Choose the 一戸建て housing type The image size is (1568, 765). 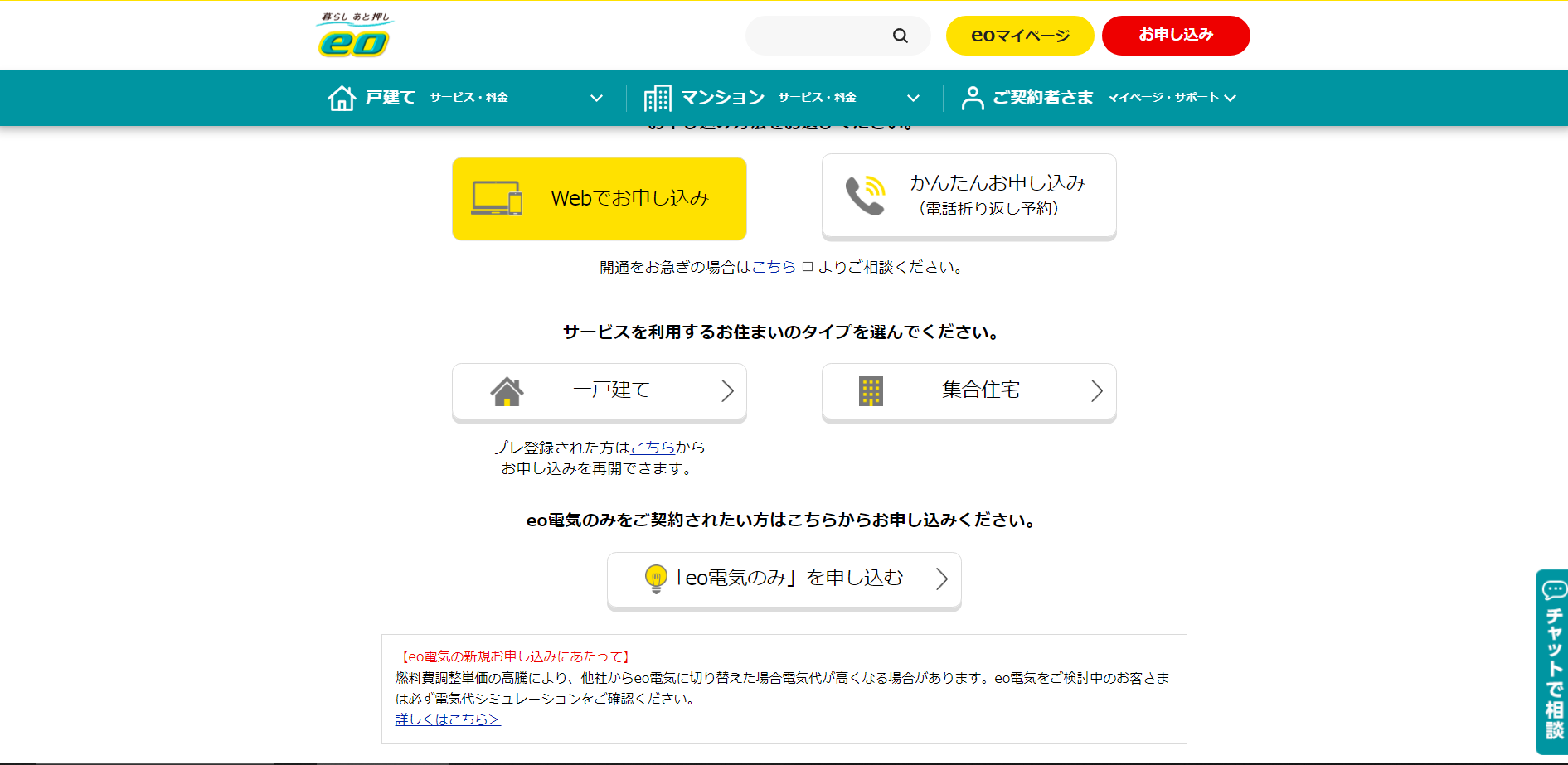coord(599,391)
